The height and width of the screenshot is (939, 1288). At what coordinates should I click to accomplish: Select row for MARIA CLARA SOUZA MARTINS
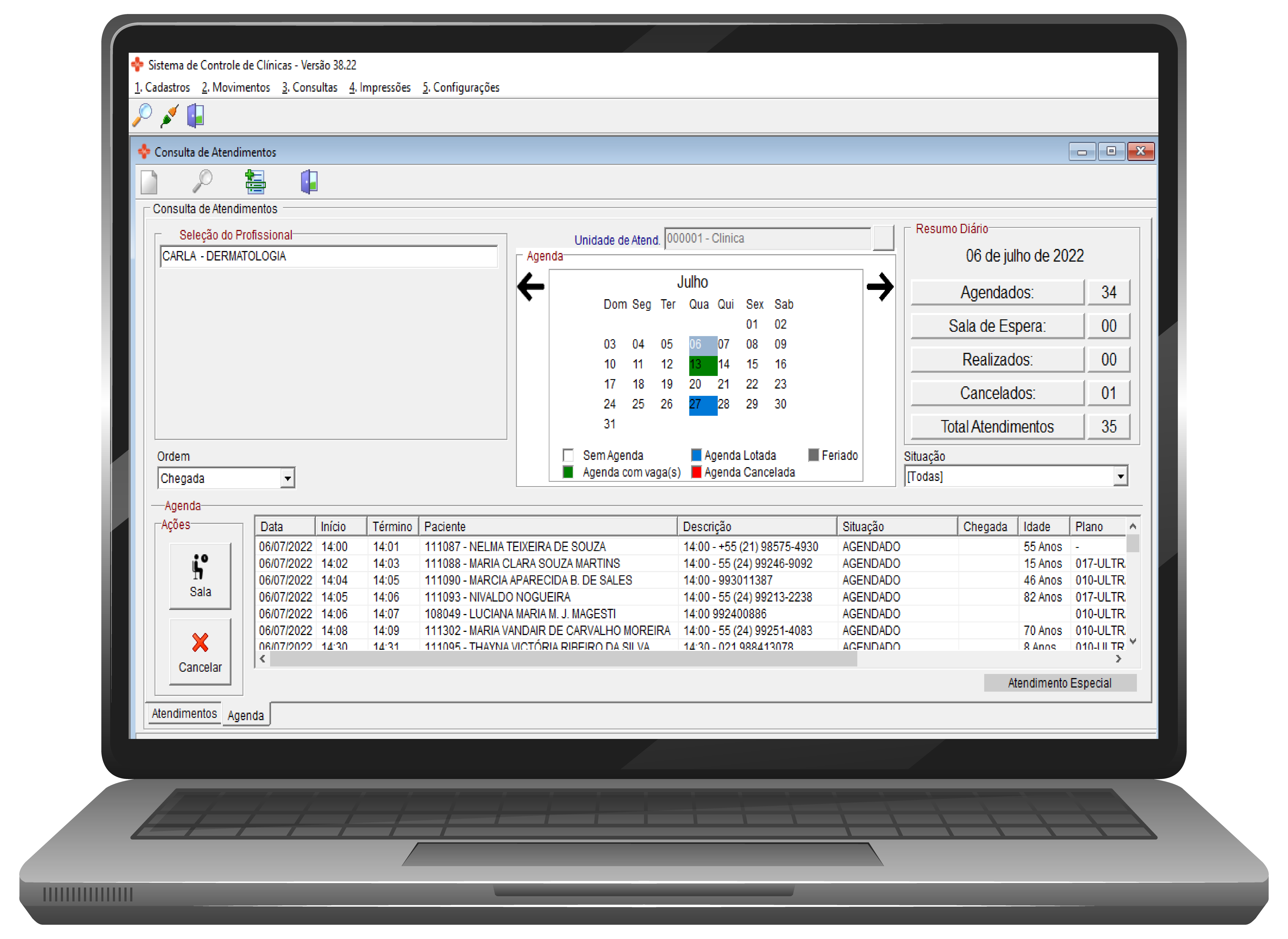[x=691, y=564]
